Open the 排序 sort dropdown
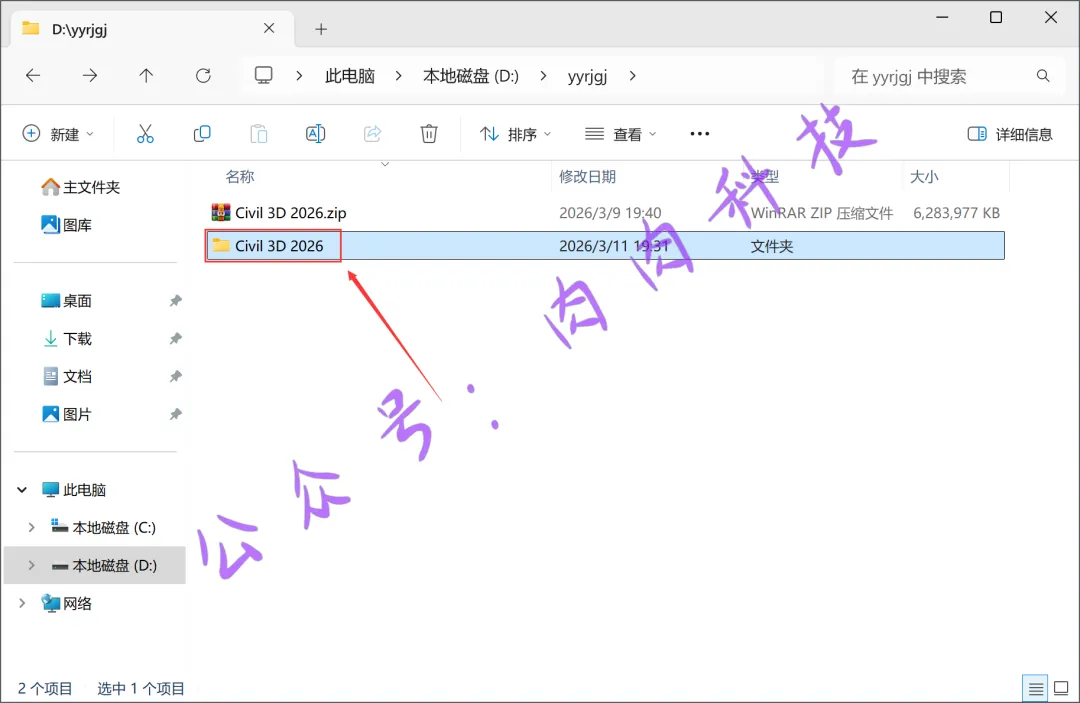Image resolution: width=1080 pixels, height=703 pixels. (516, 134)
